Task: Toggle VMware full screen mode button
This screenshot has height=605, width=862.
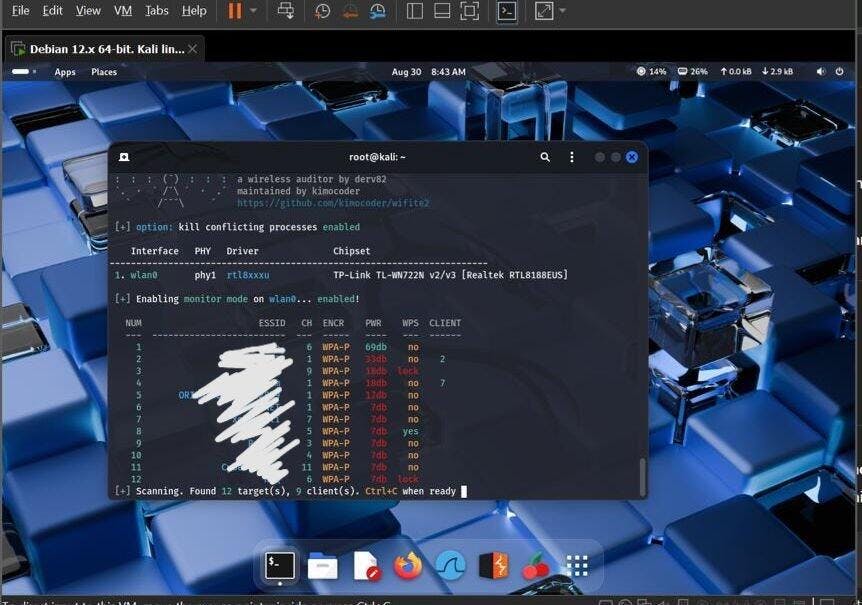Action: [470, 11]
